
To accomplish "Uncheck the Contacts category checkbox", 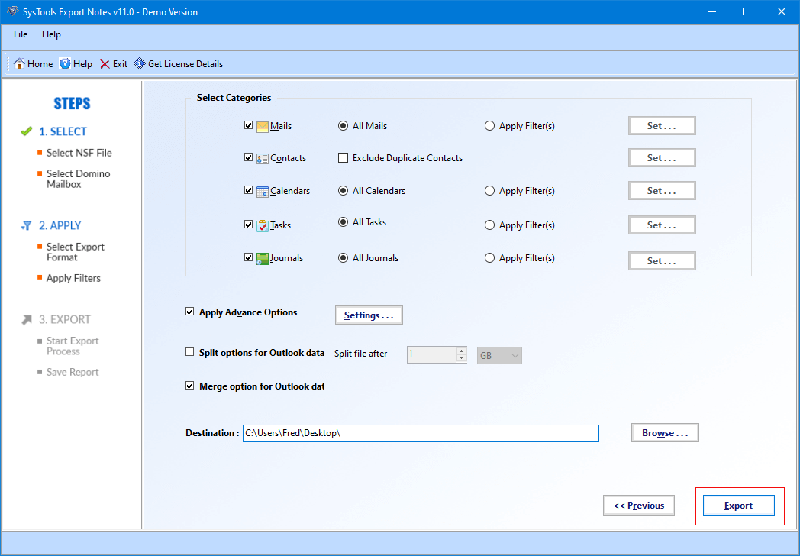I will coord(248,157).
